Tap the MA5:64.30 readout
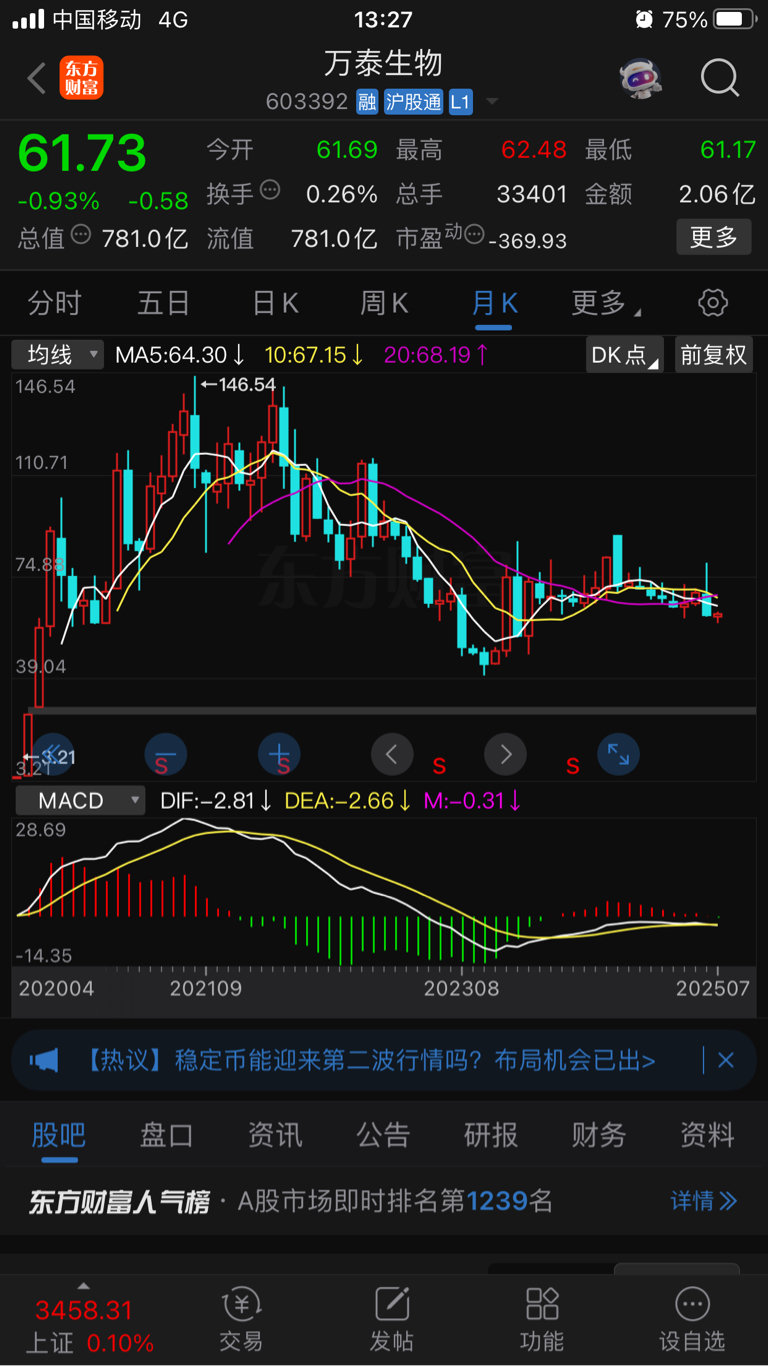 click(x=180, y=354)
